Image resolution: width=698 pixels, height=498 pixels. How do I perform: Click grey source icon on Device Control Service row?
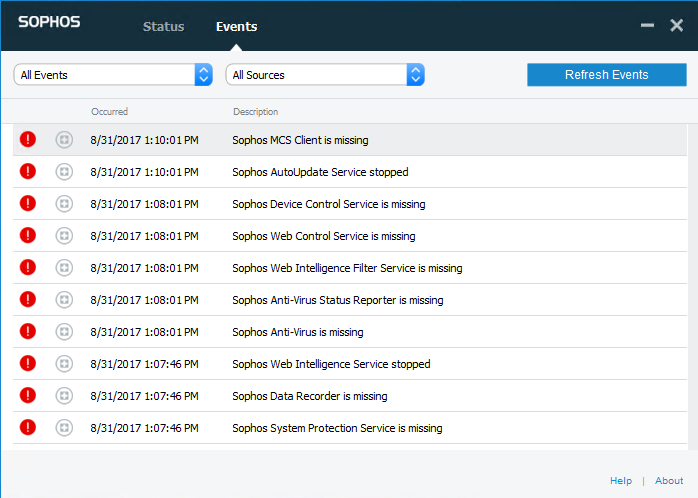(64, 204)
